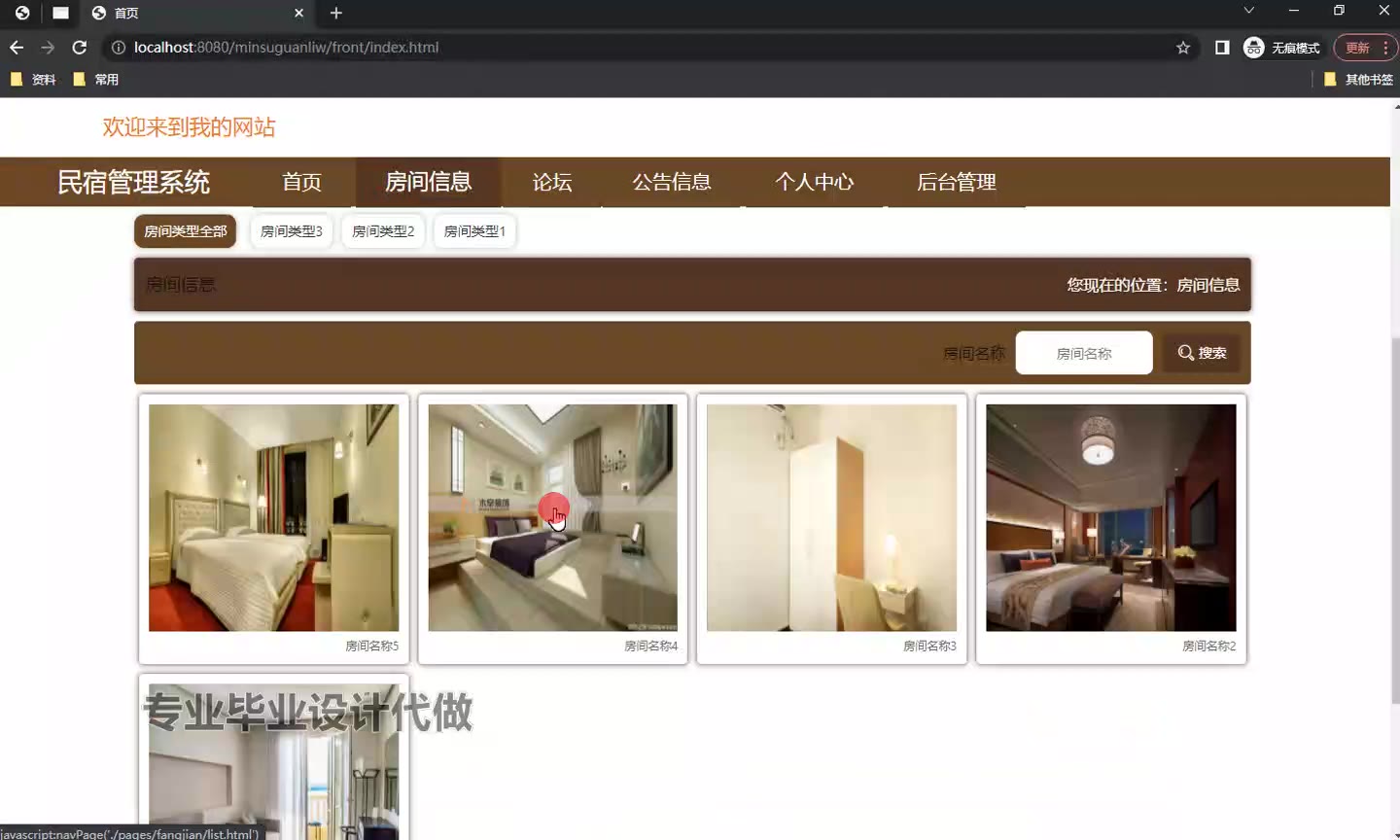Filter by 房间类型1

tap(474, 231)
